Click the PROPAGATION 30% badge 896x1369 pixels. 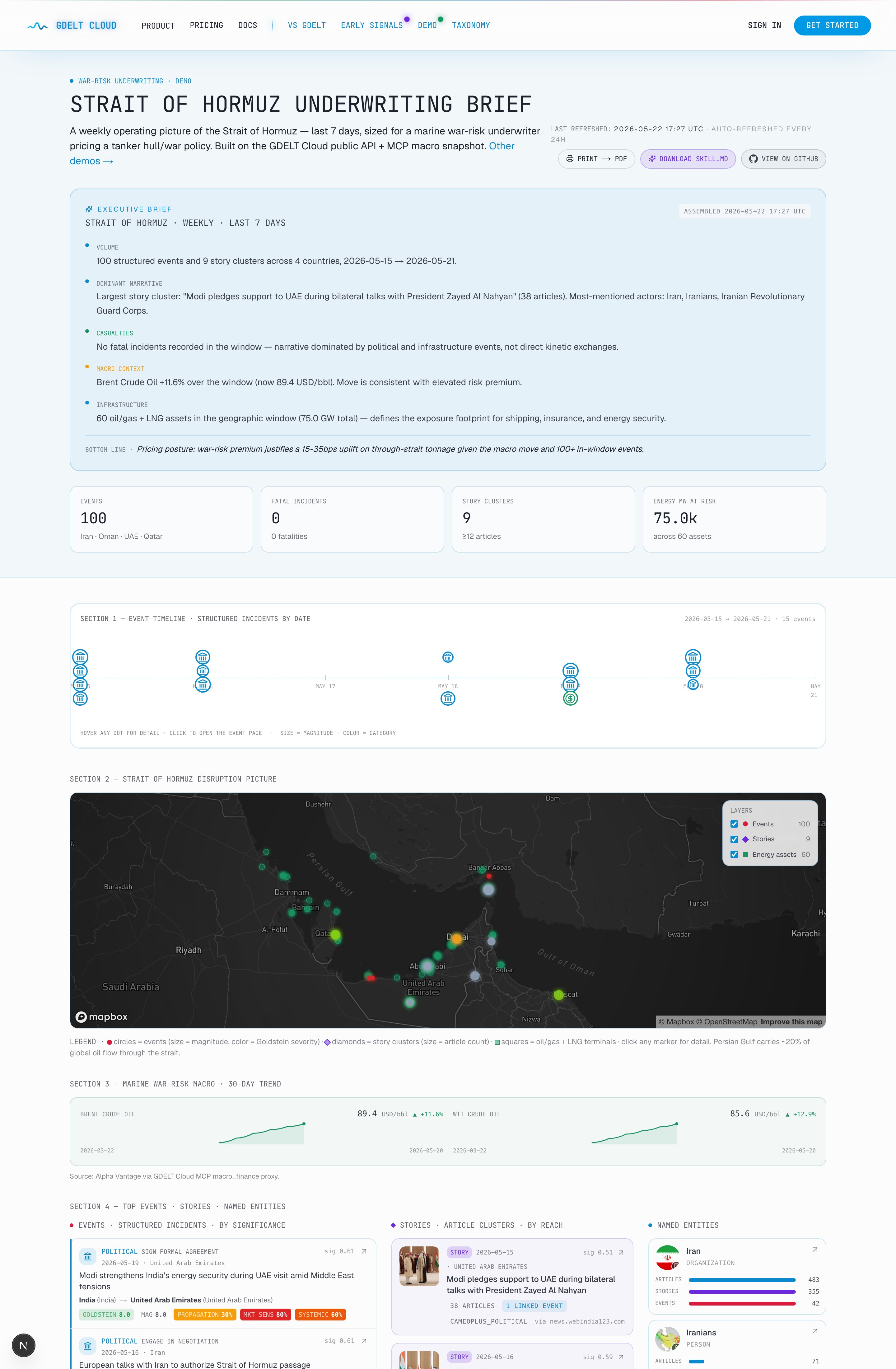(x=205, y=1314)
